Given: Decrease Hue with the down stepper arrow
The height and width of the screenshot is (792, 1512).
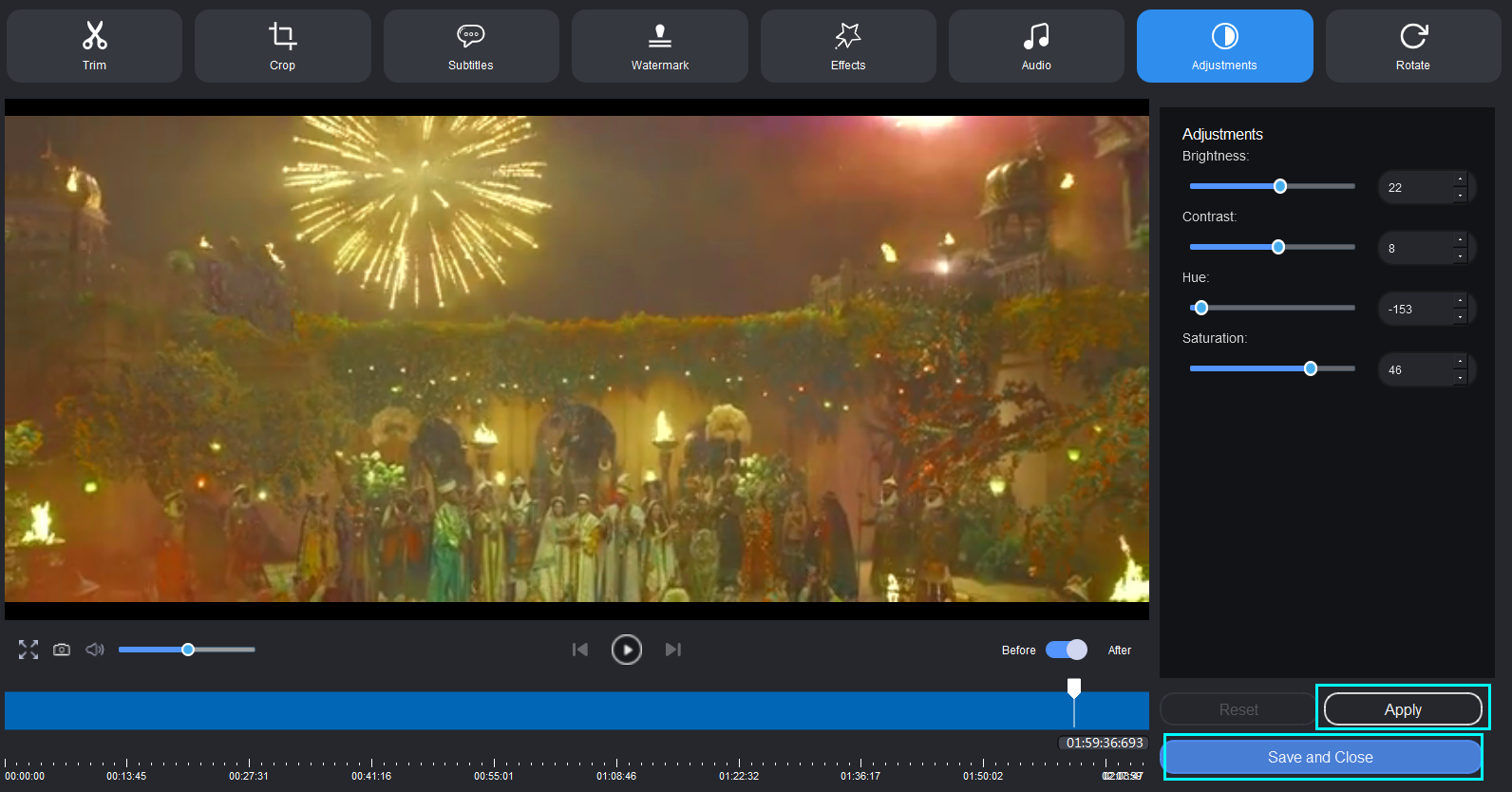Looking at the screenshot, I should 1461,317.
